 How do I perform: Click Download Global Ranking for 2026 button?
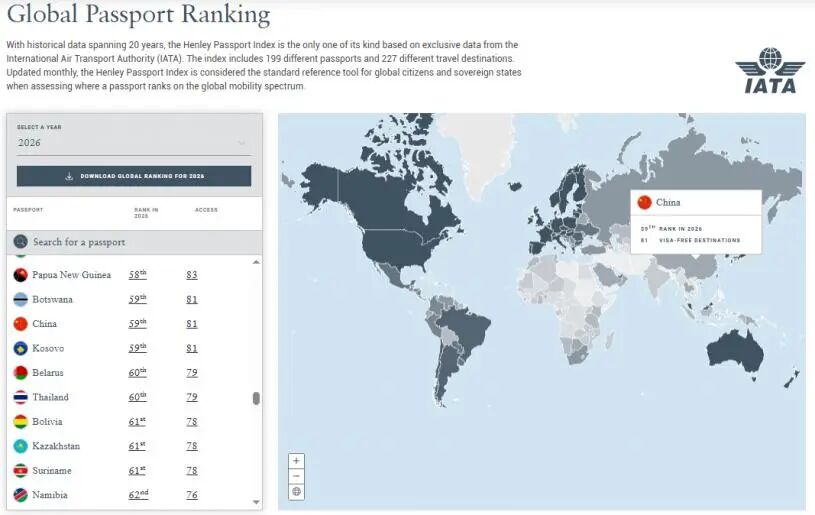click(134, 176)
